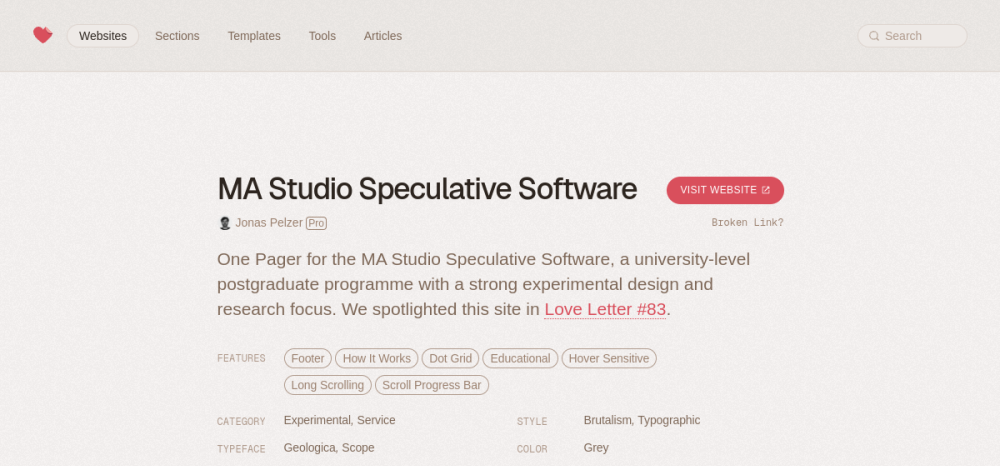This screenshot has height=466, width=1000.
Task: Click the Pro badge next to Jonas Pelzer
Action: click(316, 223)
